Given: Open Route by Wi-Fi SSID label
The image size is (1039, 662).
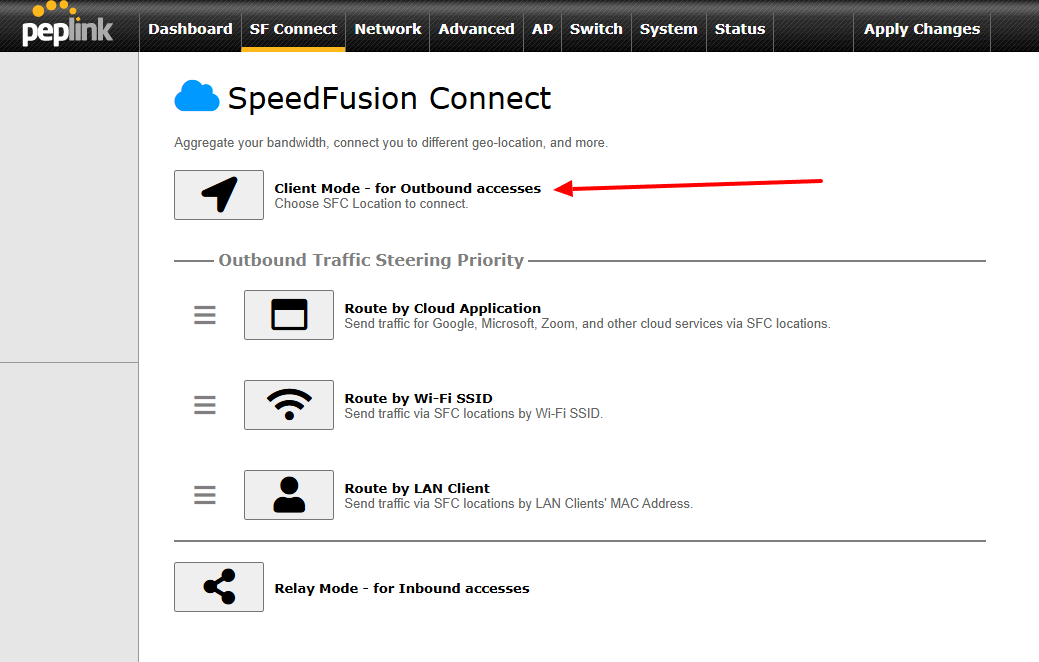Looking at the screenshot, I should click(x=418, y=399).
